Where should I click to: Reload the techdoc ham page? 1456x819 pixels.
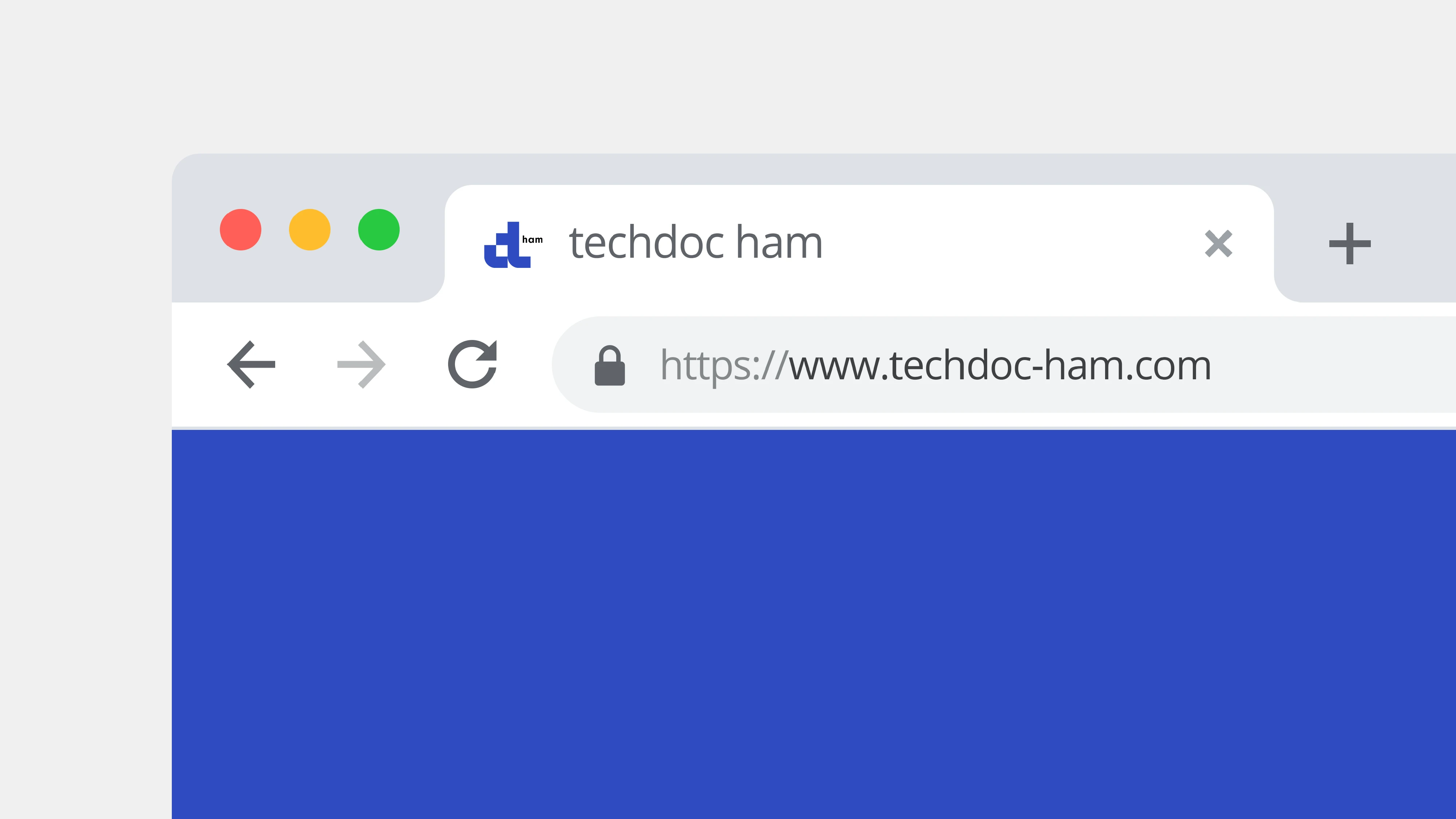(472, 364)
